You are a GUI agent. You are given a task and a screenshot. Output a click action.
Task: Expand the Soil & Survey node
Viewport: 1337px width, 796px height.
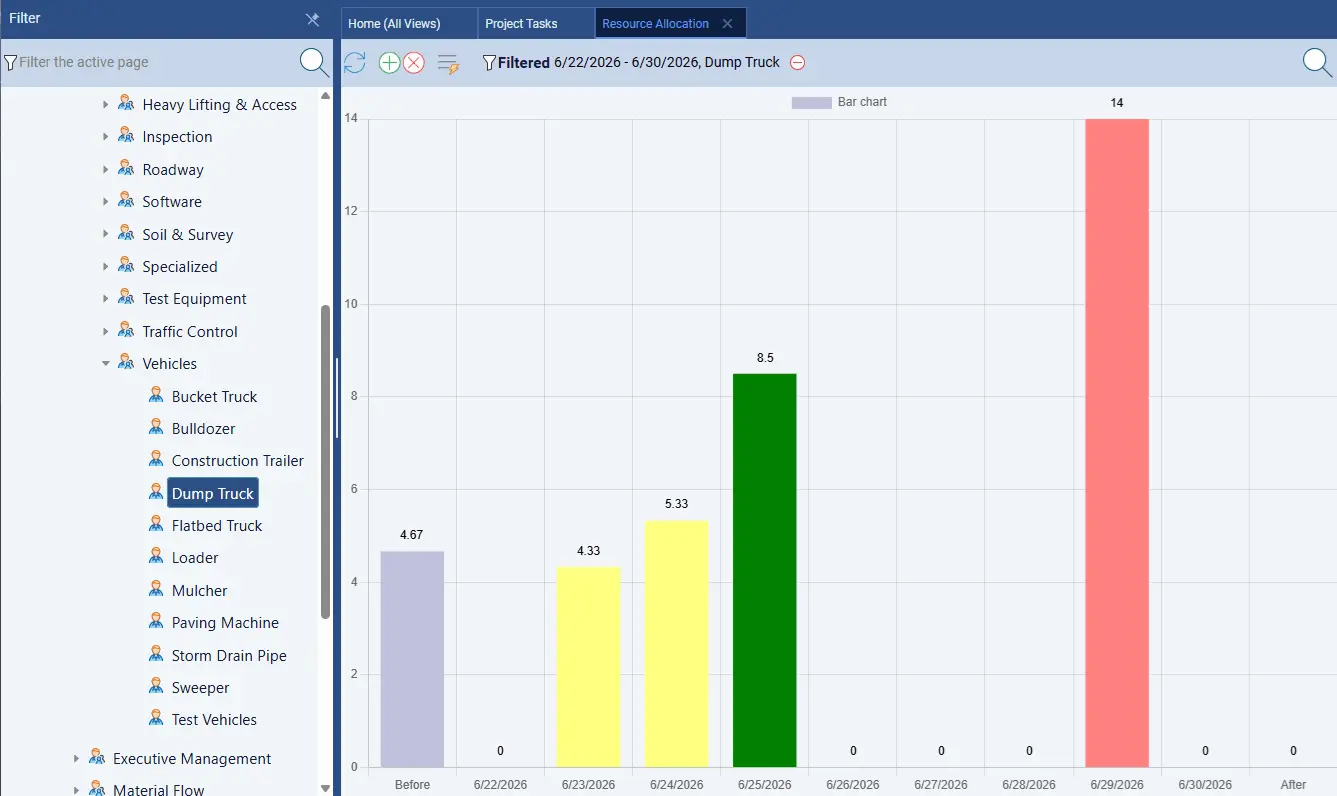point(105,235)
